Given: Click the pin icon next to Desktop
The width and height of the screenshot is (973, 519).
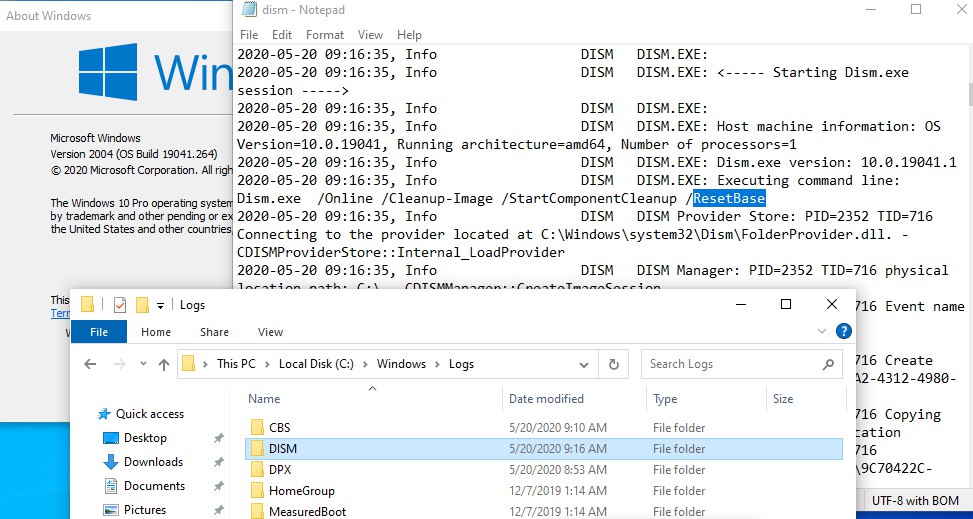Looking at the screenshot, I should pyautogui.click(x=218, y=438).
